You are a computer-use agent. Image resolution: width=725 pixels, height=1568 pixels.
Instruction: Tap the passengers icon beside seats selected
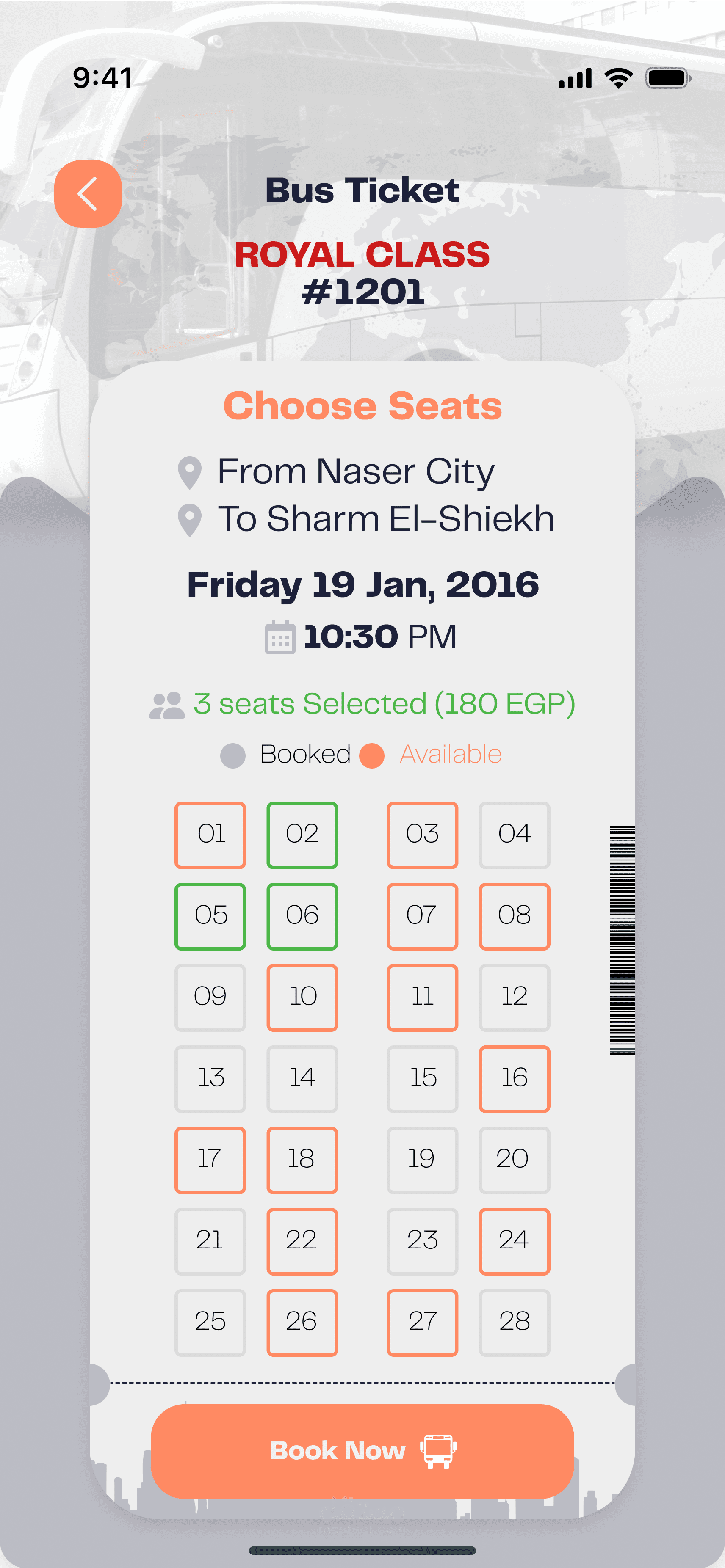tap(167, 705)
